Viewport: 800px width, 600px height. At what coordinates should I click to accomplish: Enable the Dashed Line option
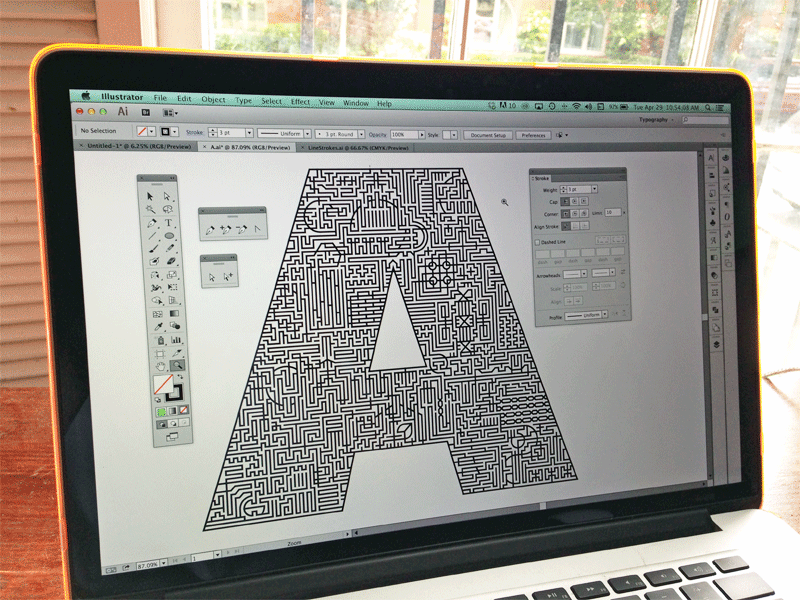(538, 241)
